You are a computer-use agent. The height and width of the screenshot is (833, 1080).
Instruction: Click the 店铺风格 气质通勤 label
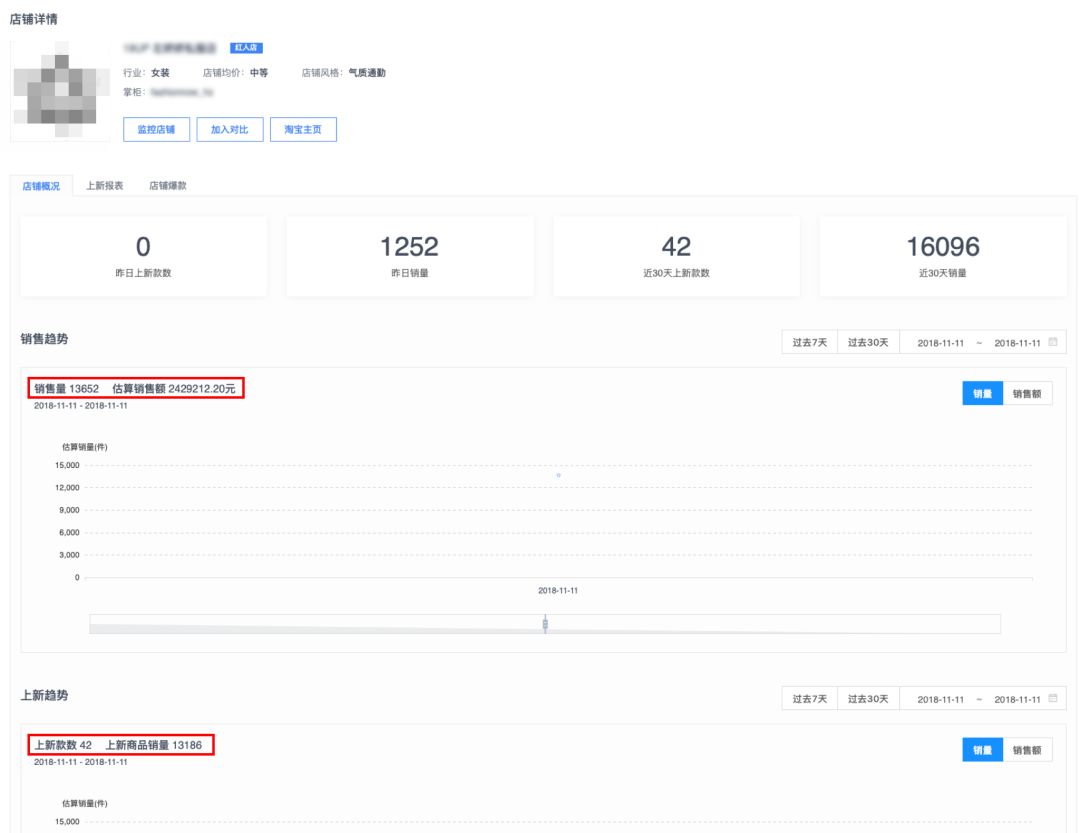click(x=344, y=72)
